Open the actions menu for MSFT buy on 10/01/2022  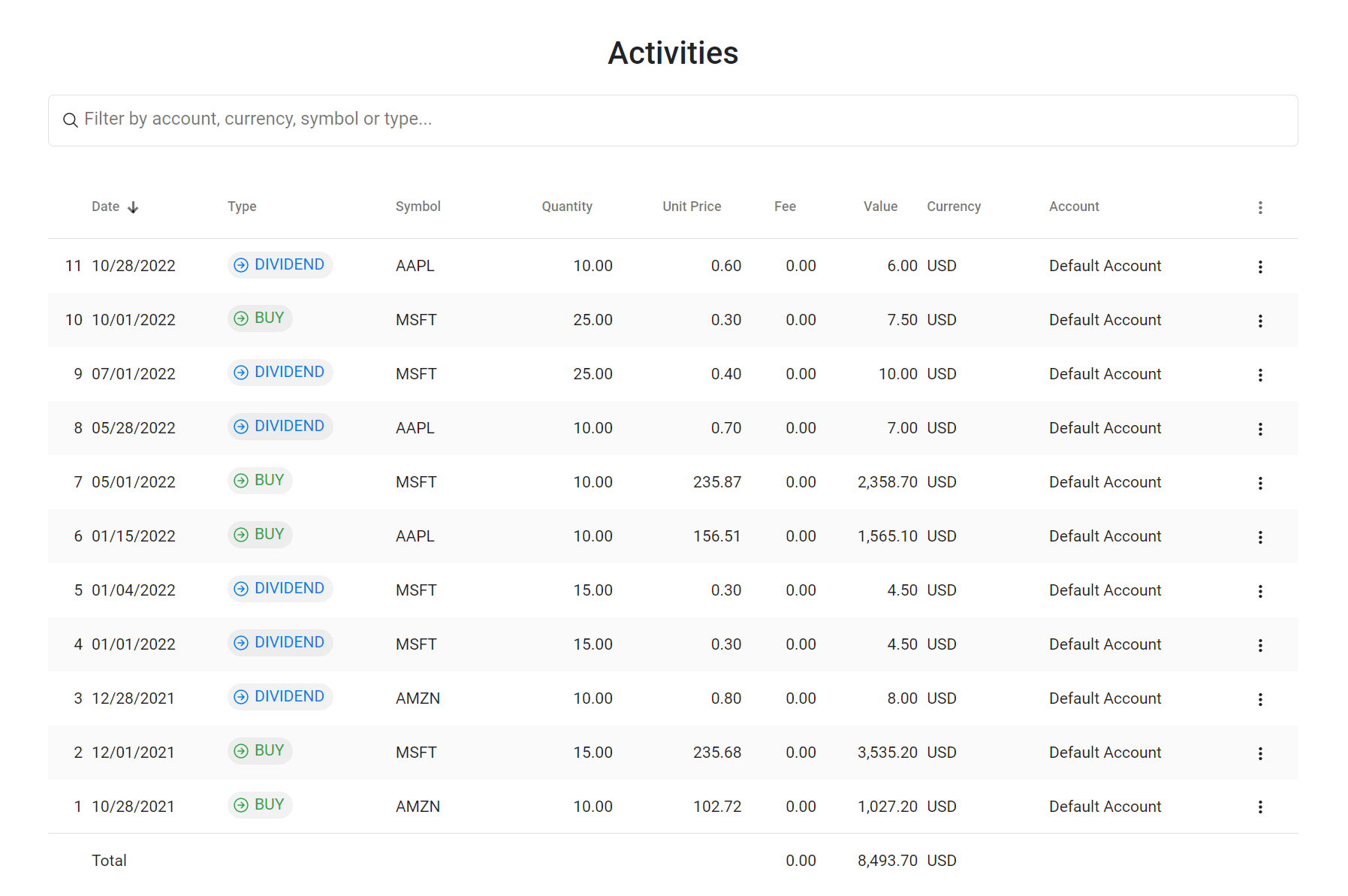tap(1260, 320)
